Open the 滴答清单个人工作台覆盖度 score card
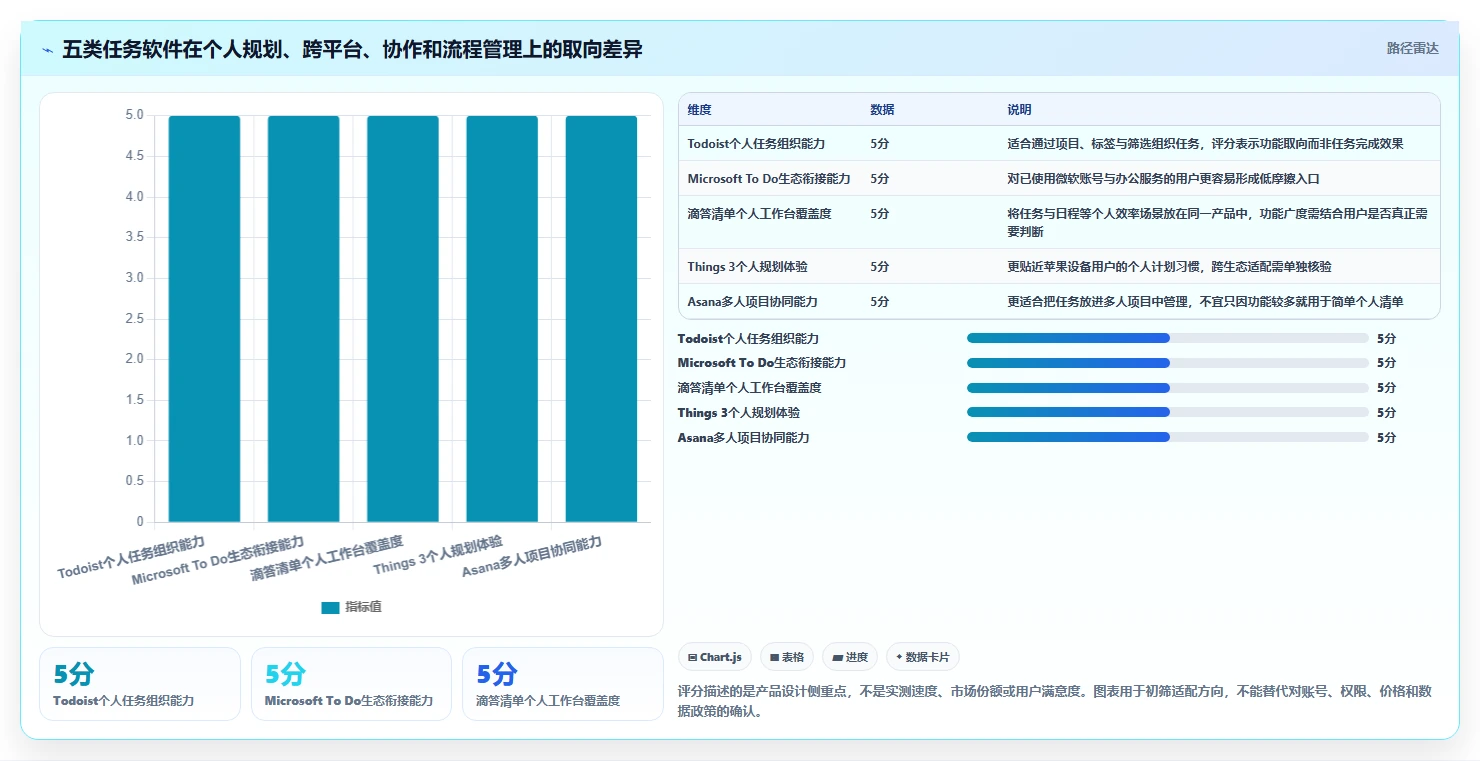 [563, 684]
